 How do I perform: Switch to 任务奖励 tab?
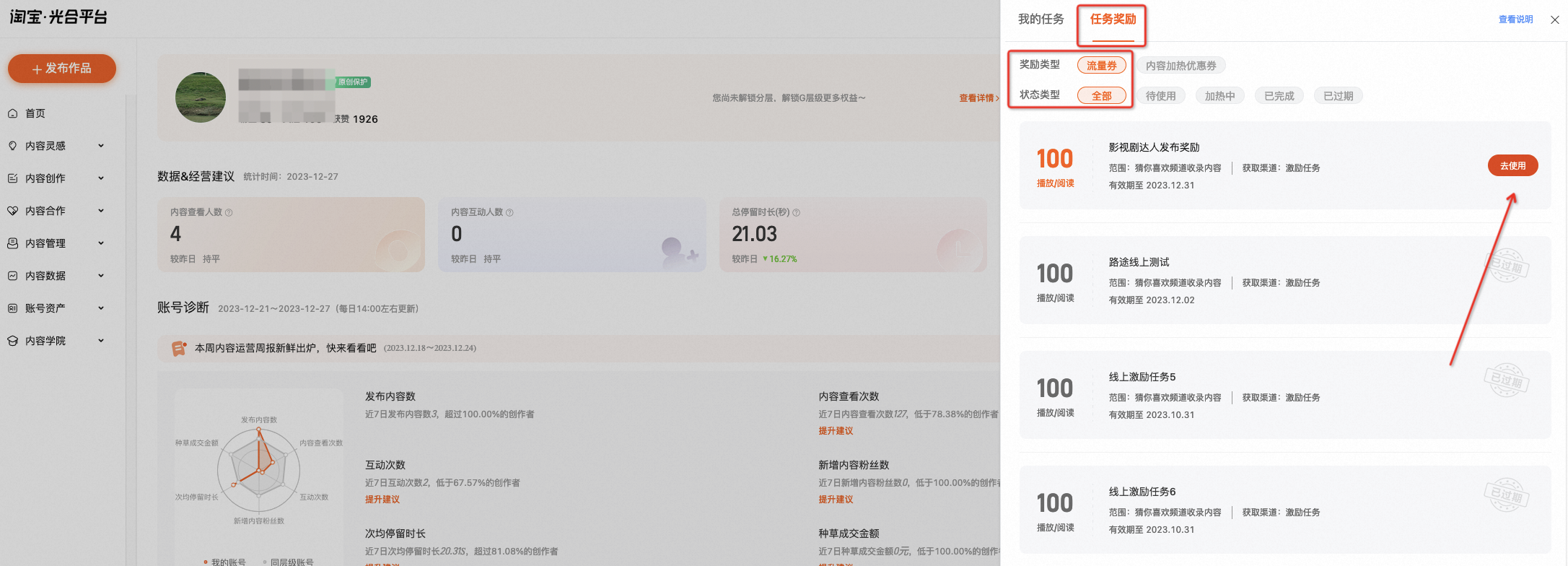click(x=1113, y=19)
